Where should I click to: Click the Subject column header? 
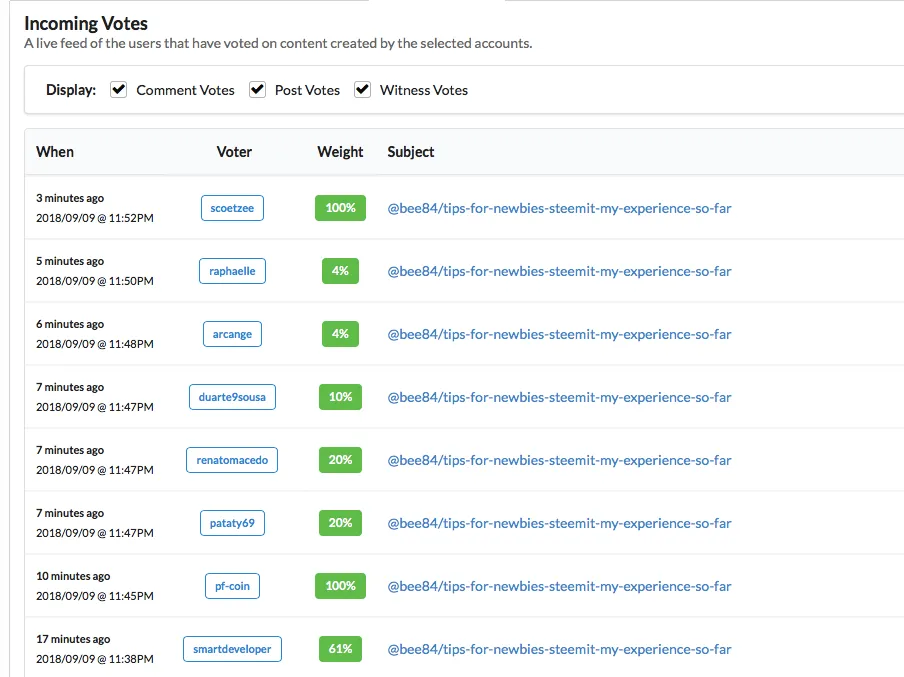[410, 152]
